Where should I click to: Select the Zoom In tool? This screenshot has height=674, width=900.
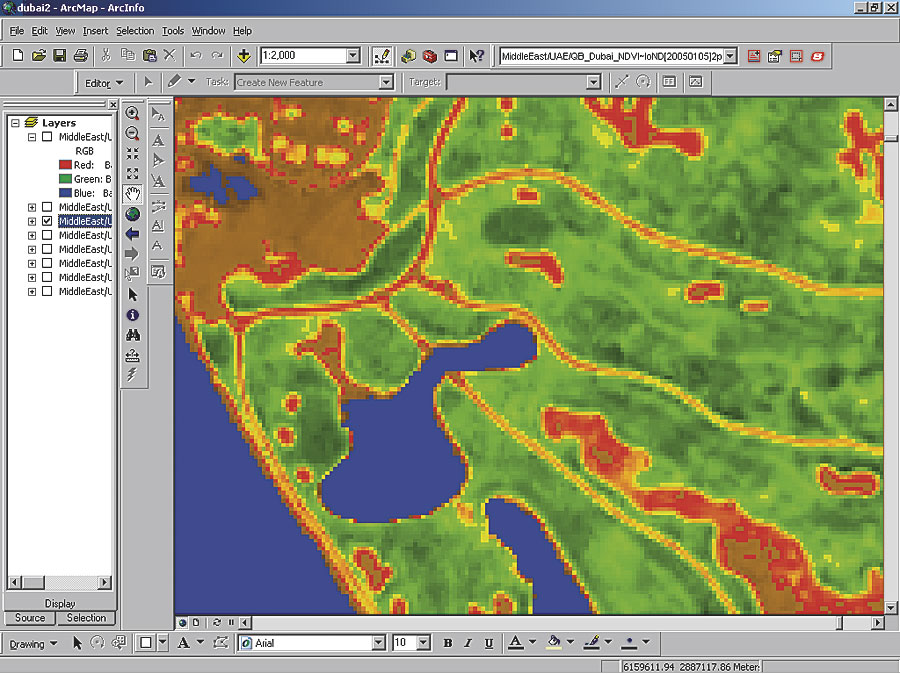point(133,114)
